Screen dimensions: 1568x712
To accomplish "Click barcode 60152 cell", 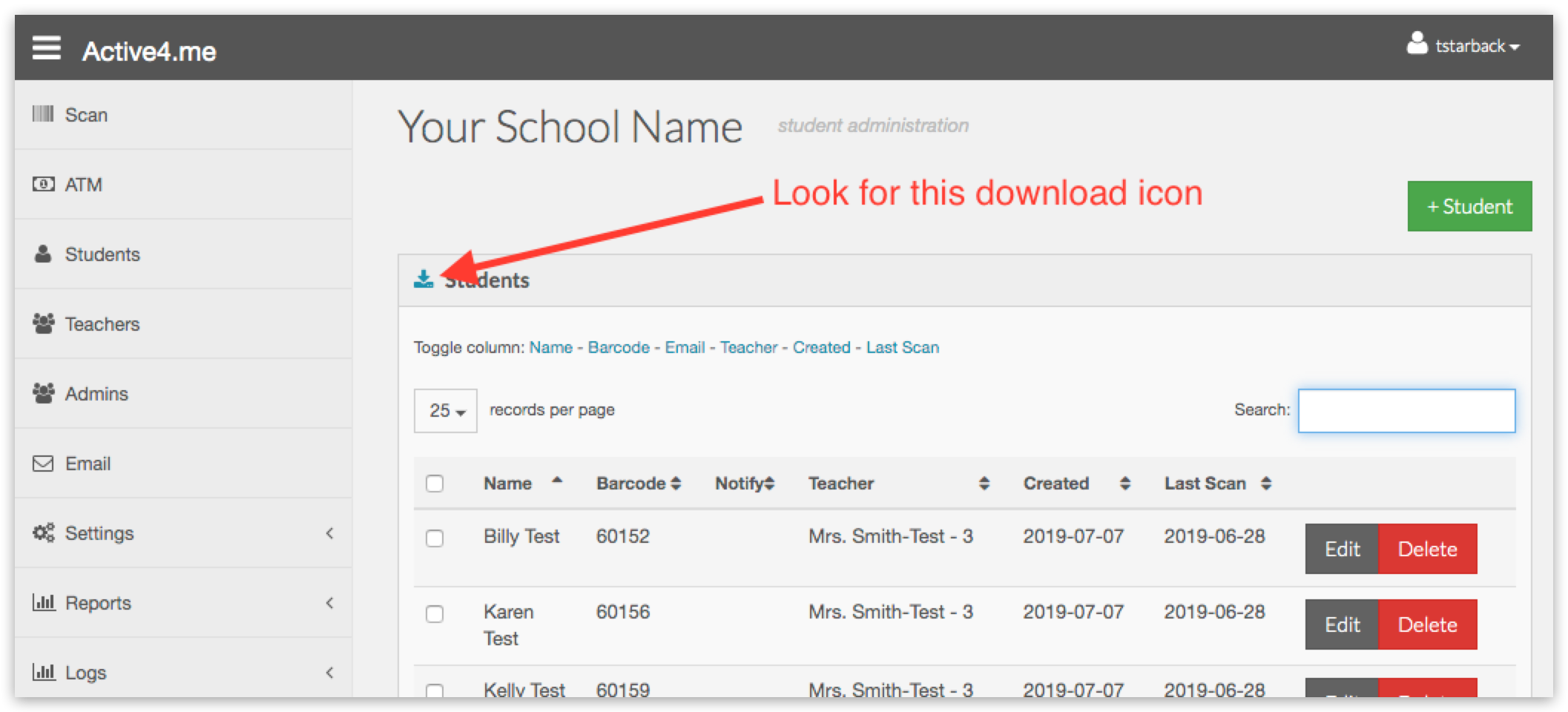I will [x=622, y=536].
